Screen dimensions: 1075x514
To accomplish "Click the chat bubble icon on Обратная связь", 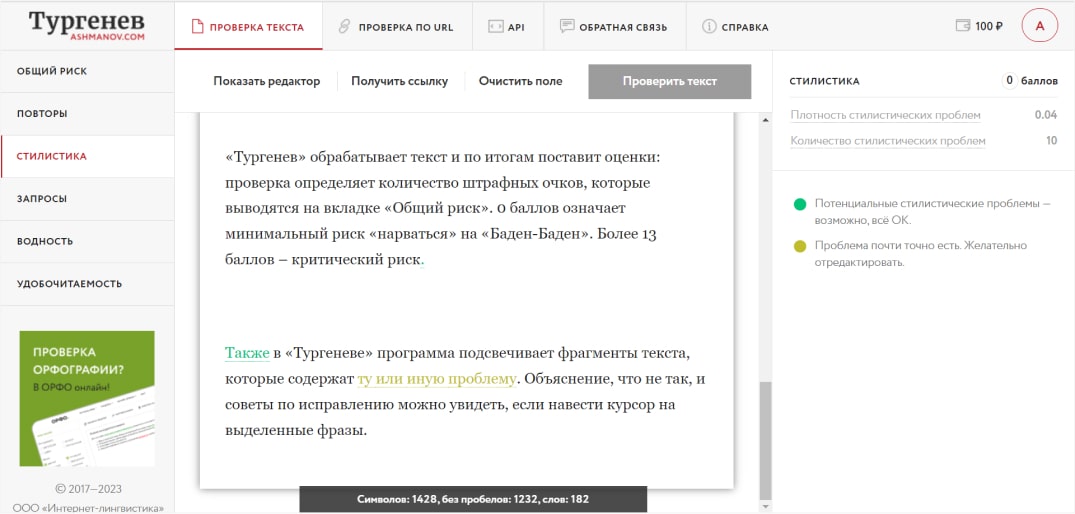I will point(566,27).
